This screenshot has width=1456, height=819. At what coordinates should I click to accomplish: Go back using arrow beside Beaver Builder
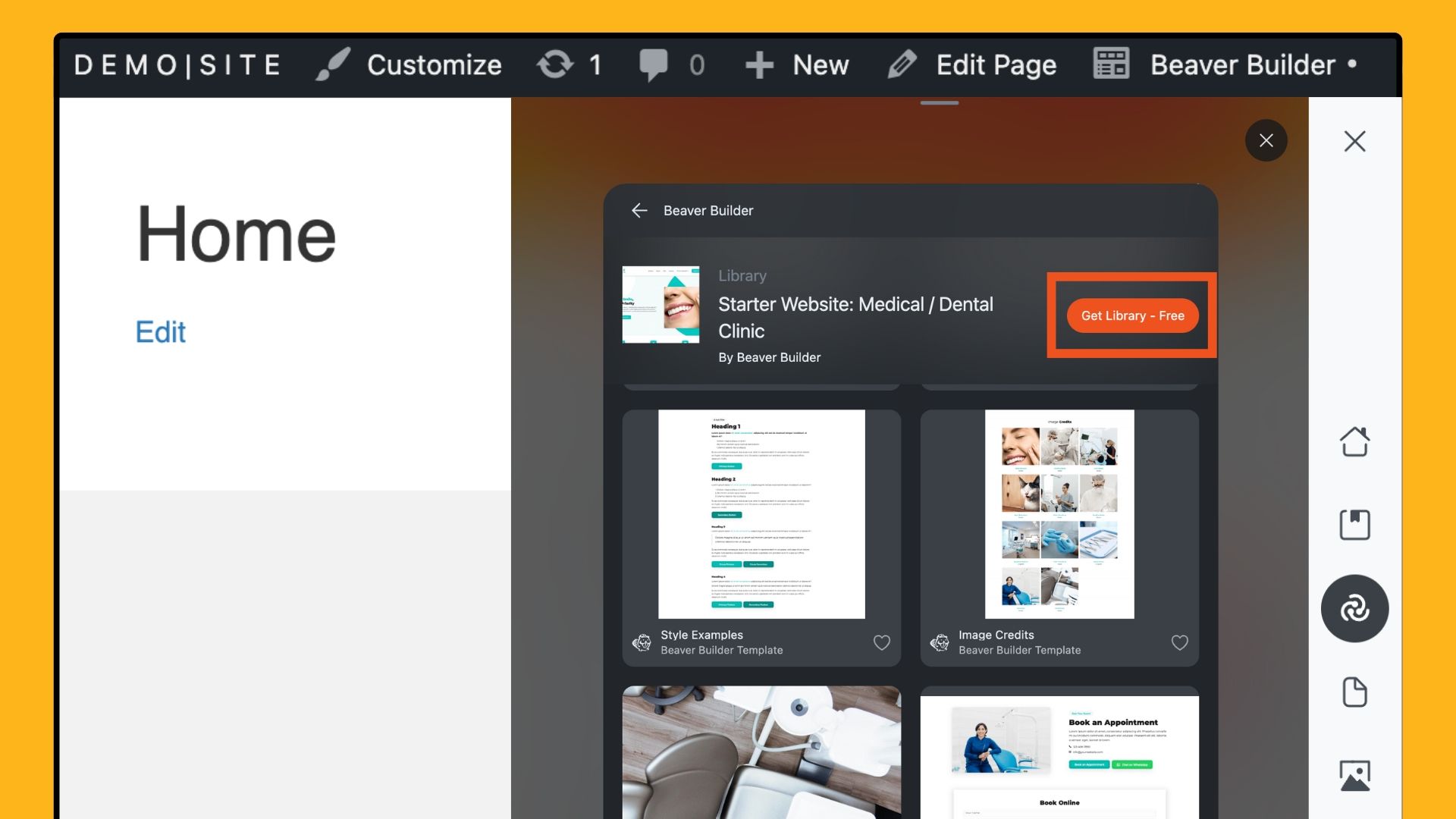pos(639,211)
